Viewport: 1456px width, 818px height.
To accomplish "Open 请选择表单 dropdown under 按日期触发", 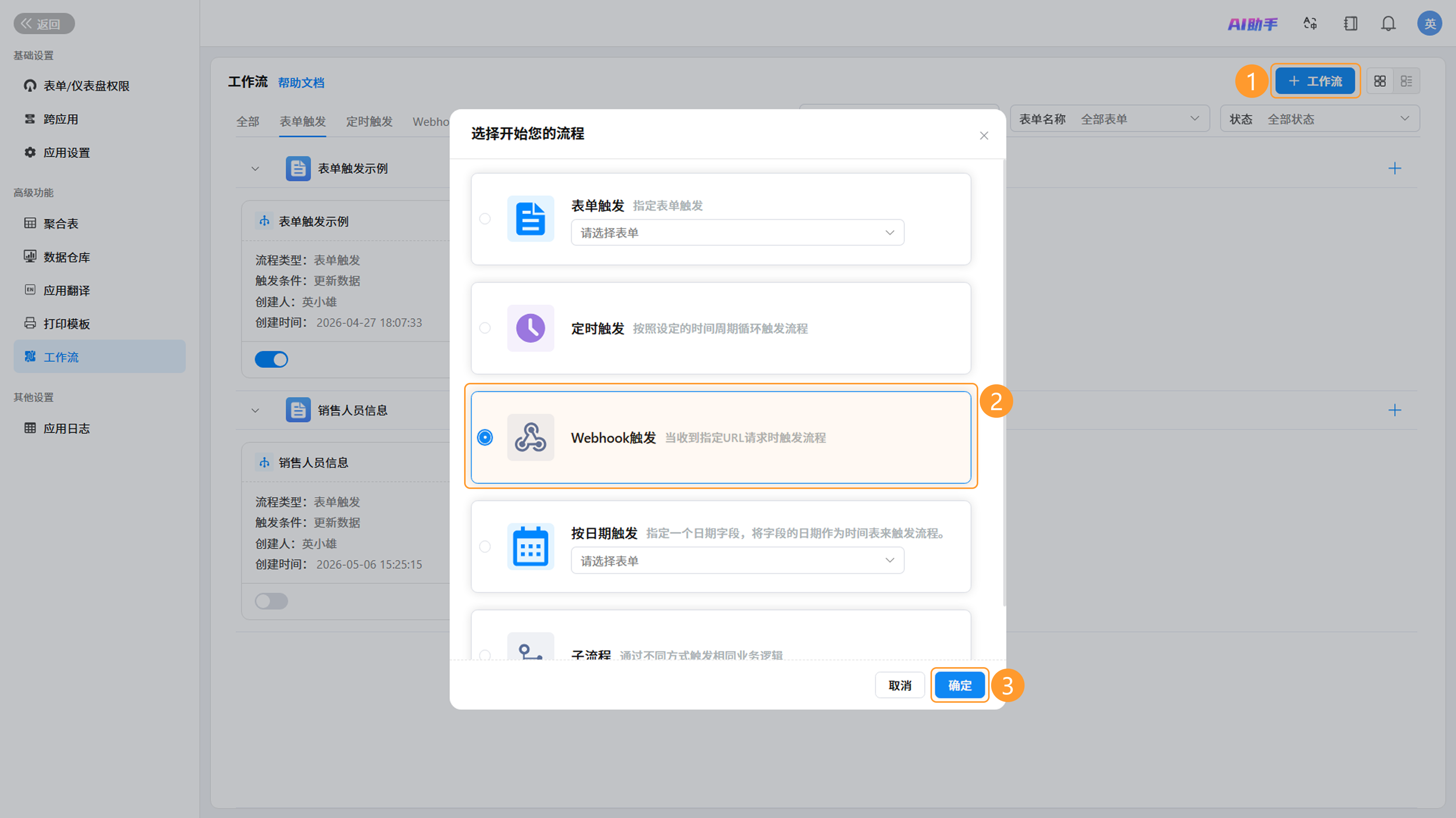I will point(737,560).
